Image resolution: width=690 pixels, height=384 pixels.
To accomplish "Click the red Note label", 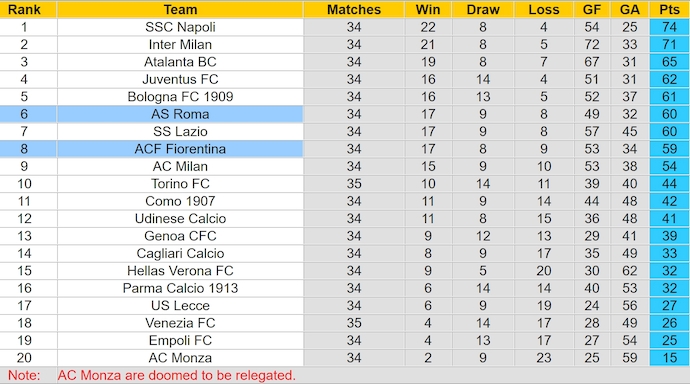I will tap(24, 375).
